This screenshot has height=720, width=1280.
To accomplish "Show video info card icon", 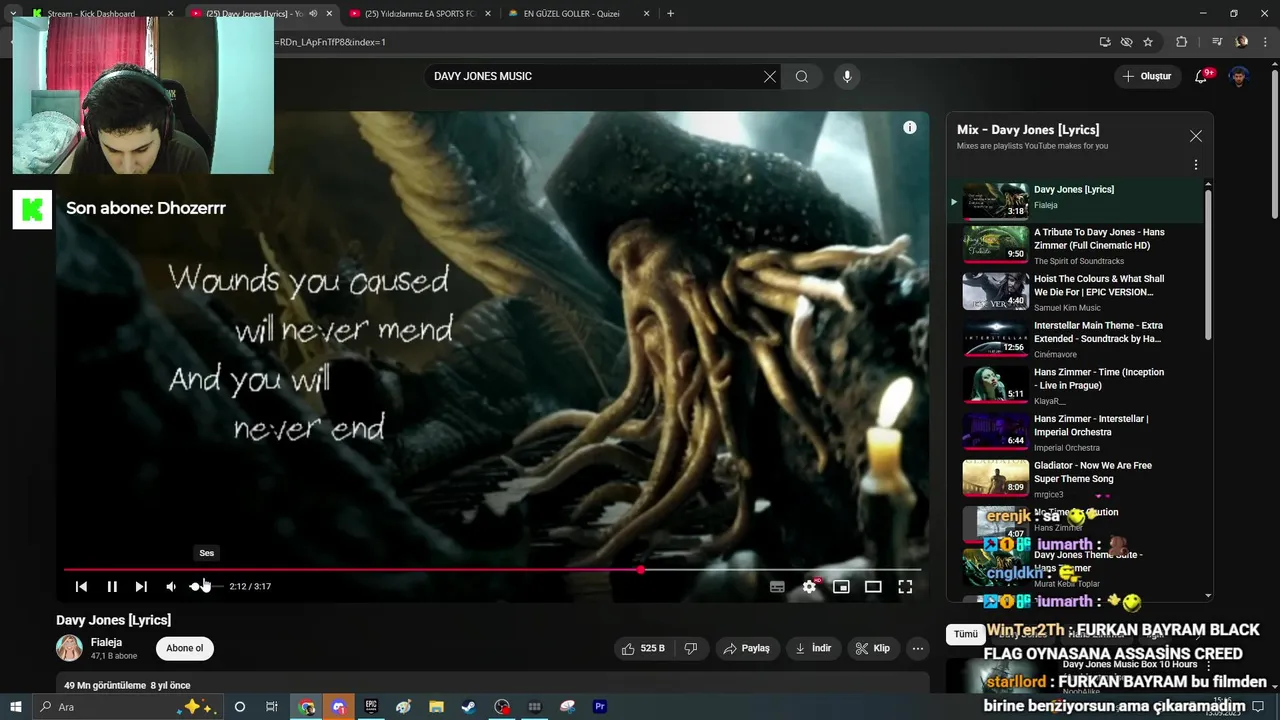I will [x=910, y=127].
